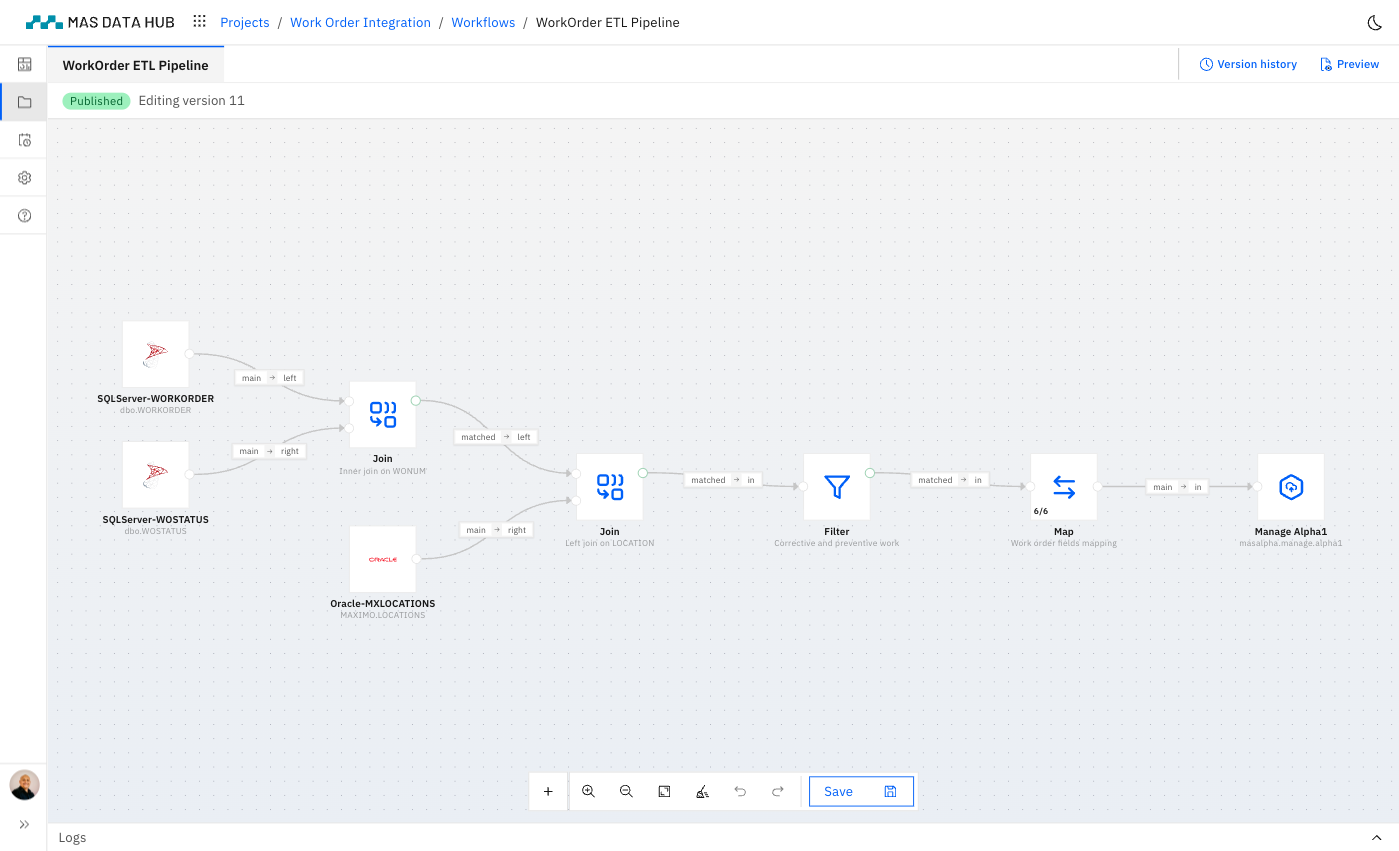Screen dimensions: 1399x851
Task: Open the settings gear sidebar icon
Action: [x=24, y=178]
